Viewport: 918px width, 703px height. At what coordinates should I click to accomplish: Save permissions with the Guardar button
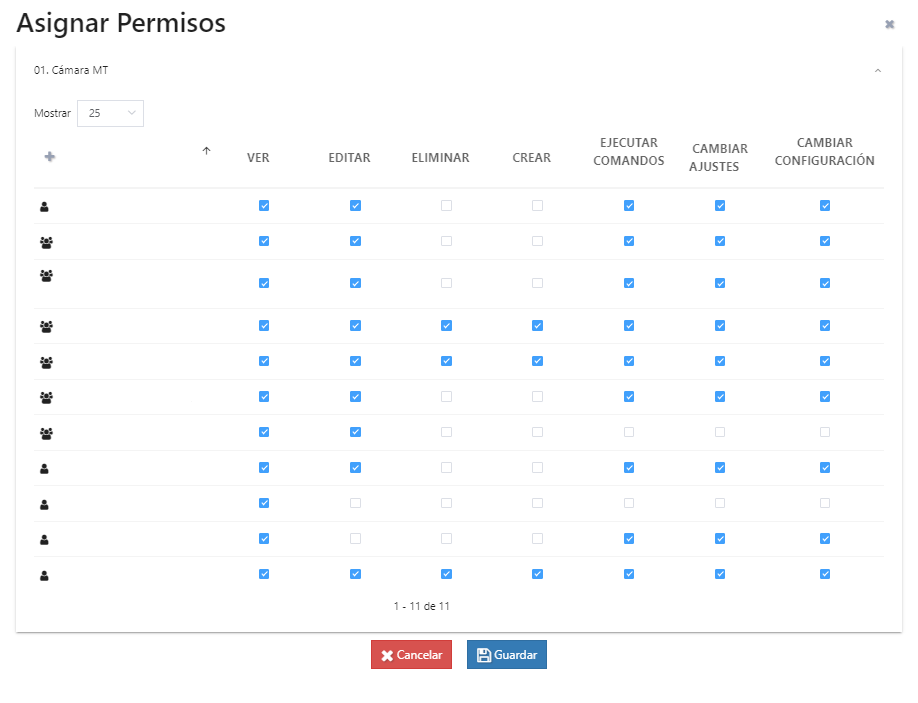pos(507,655)
